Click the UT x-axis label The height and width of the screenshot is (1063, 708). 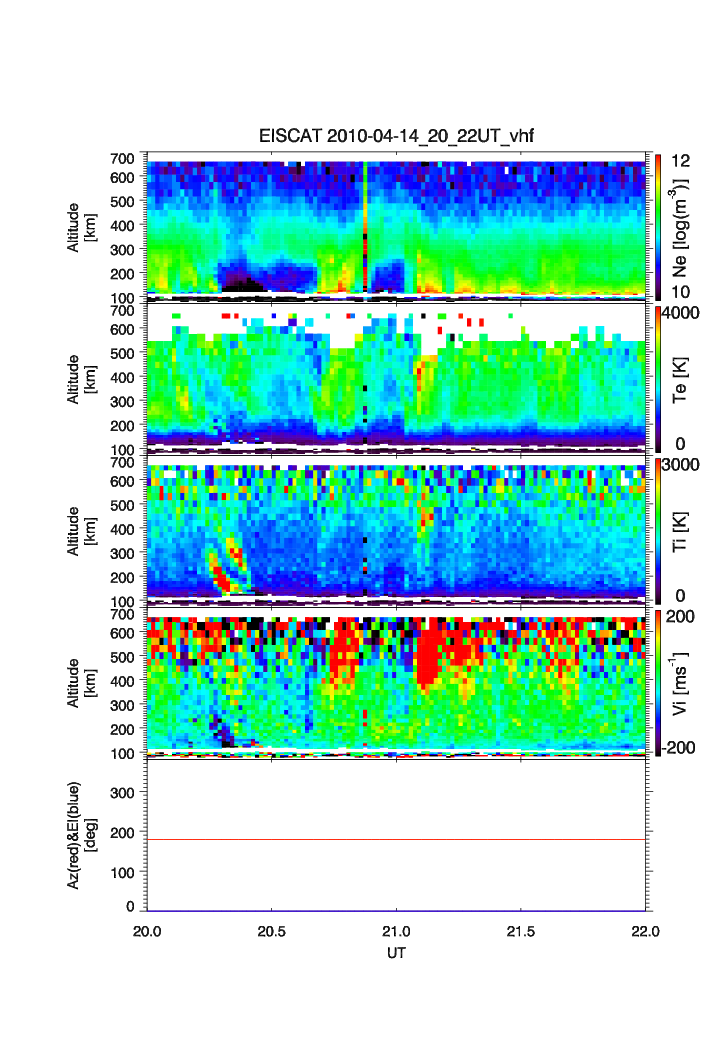(397, 953)
